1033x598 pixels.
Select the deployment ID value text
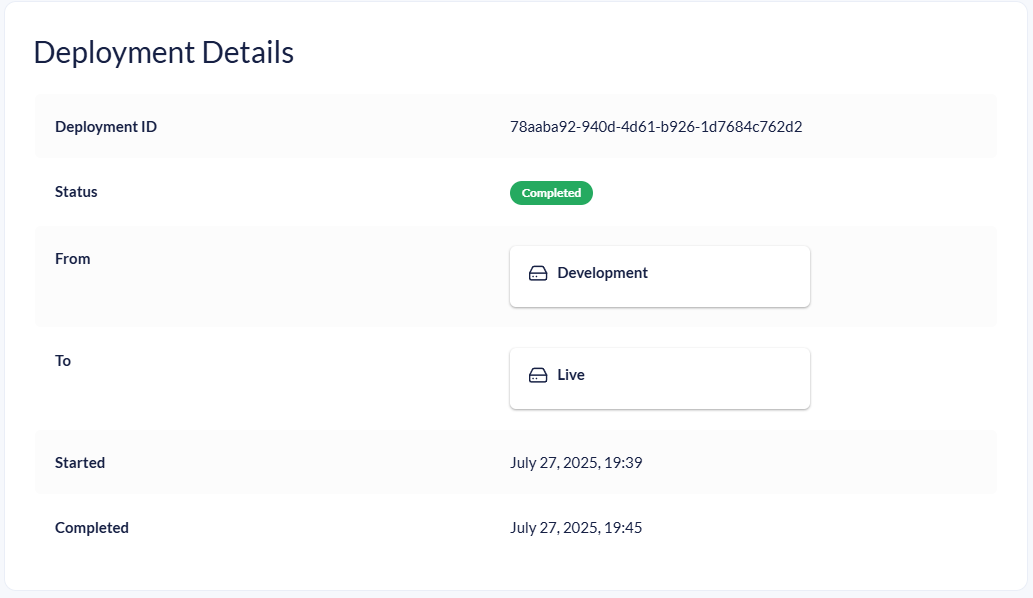[656, 127]
